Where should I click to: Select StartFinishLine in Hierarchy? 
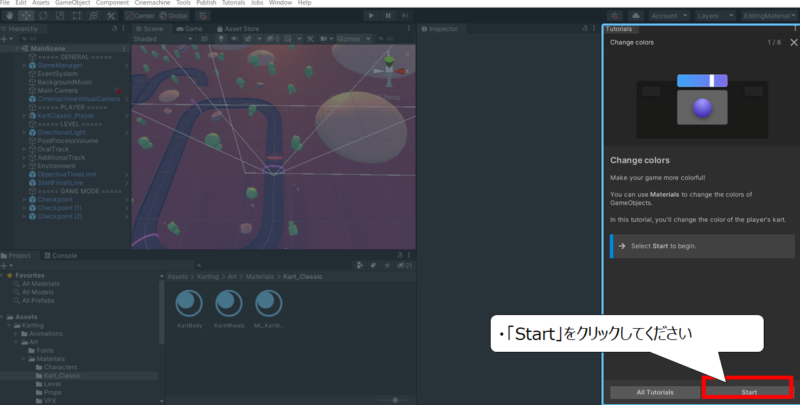[x=60, y=183]
